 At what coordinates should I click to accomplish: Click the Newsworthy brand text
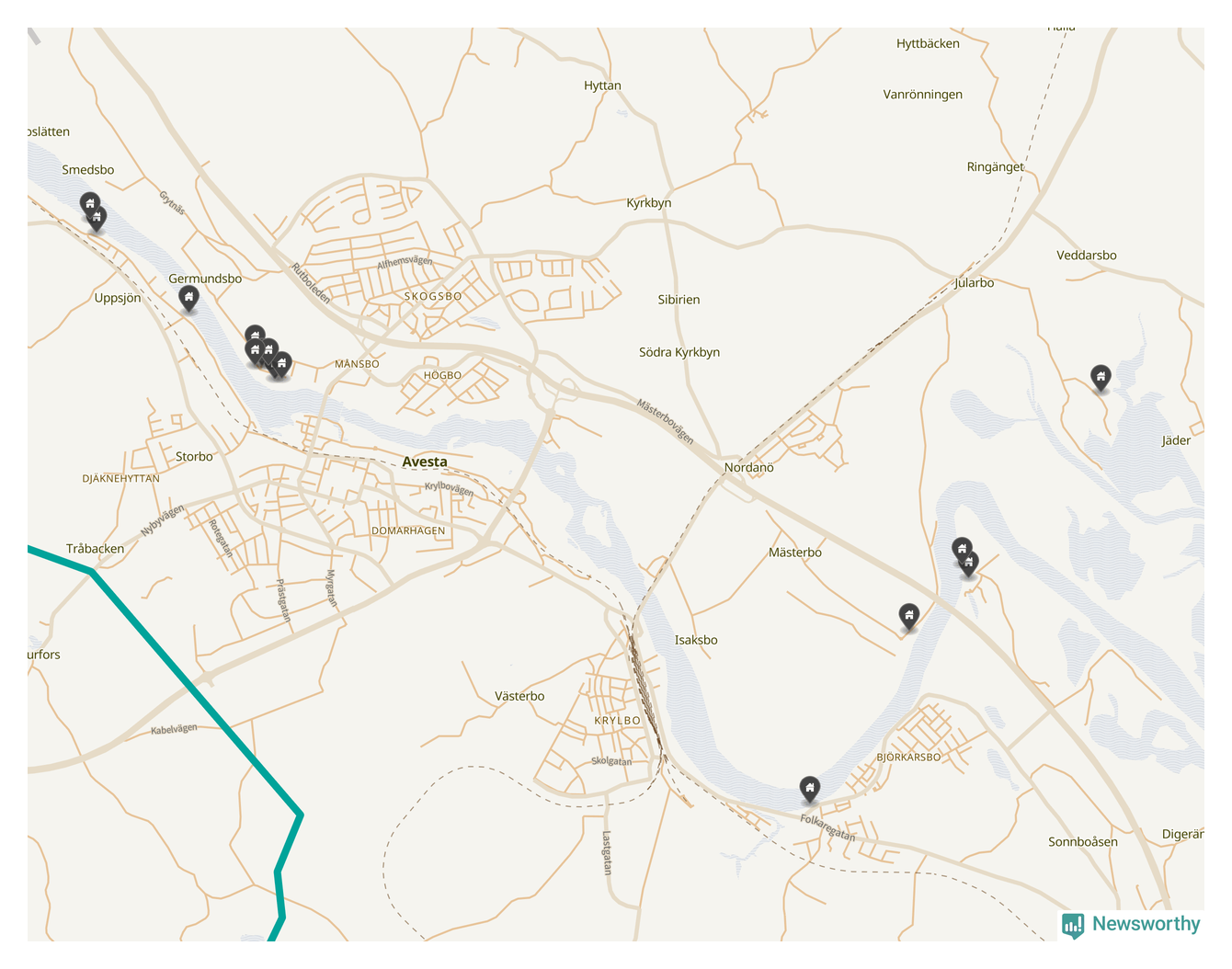point(1146,924)
